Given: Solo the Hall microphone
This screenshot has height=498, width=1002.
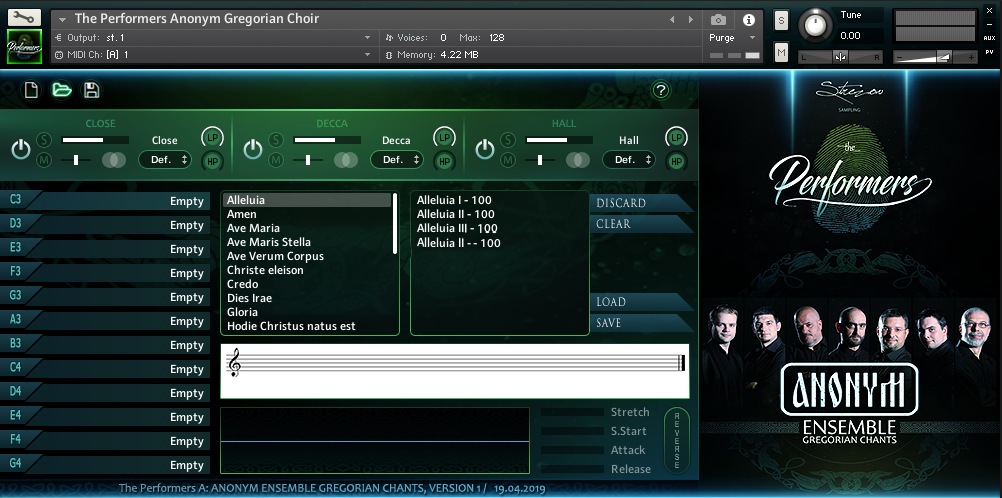Looking at the screenshot, I should tap(508, 140).
